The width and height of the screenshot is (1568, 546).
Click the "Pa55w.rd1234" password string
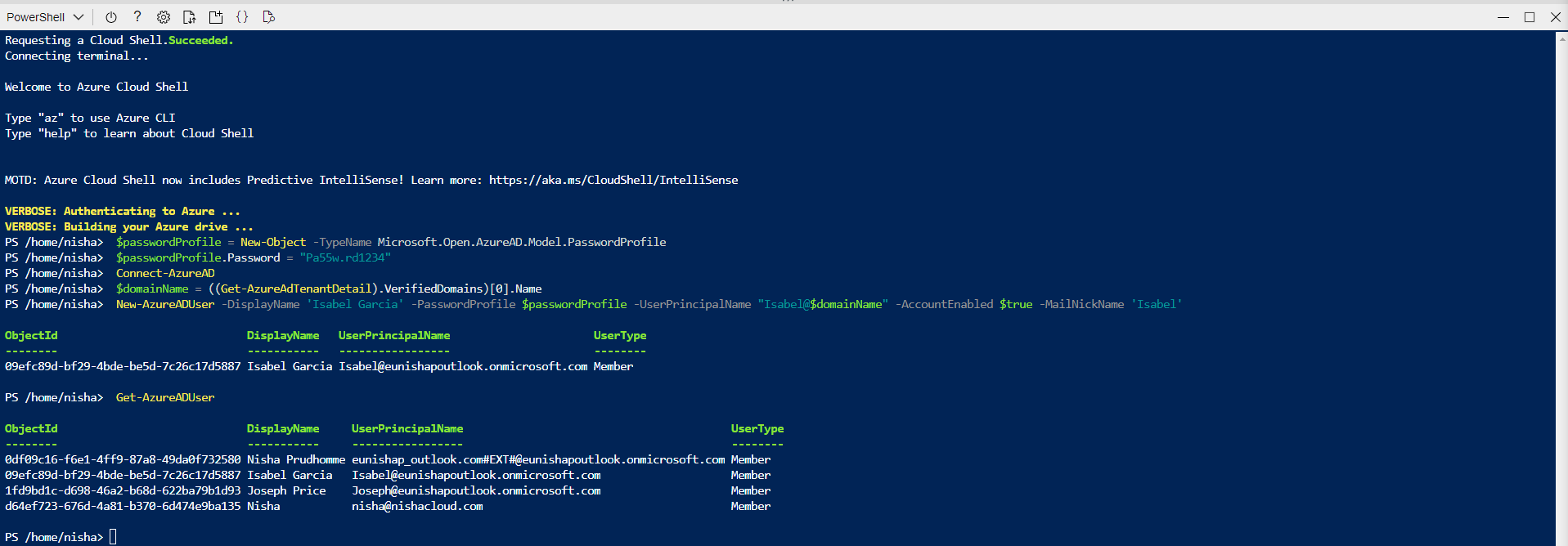pos(345,257)
